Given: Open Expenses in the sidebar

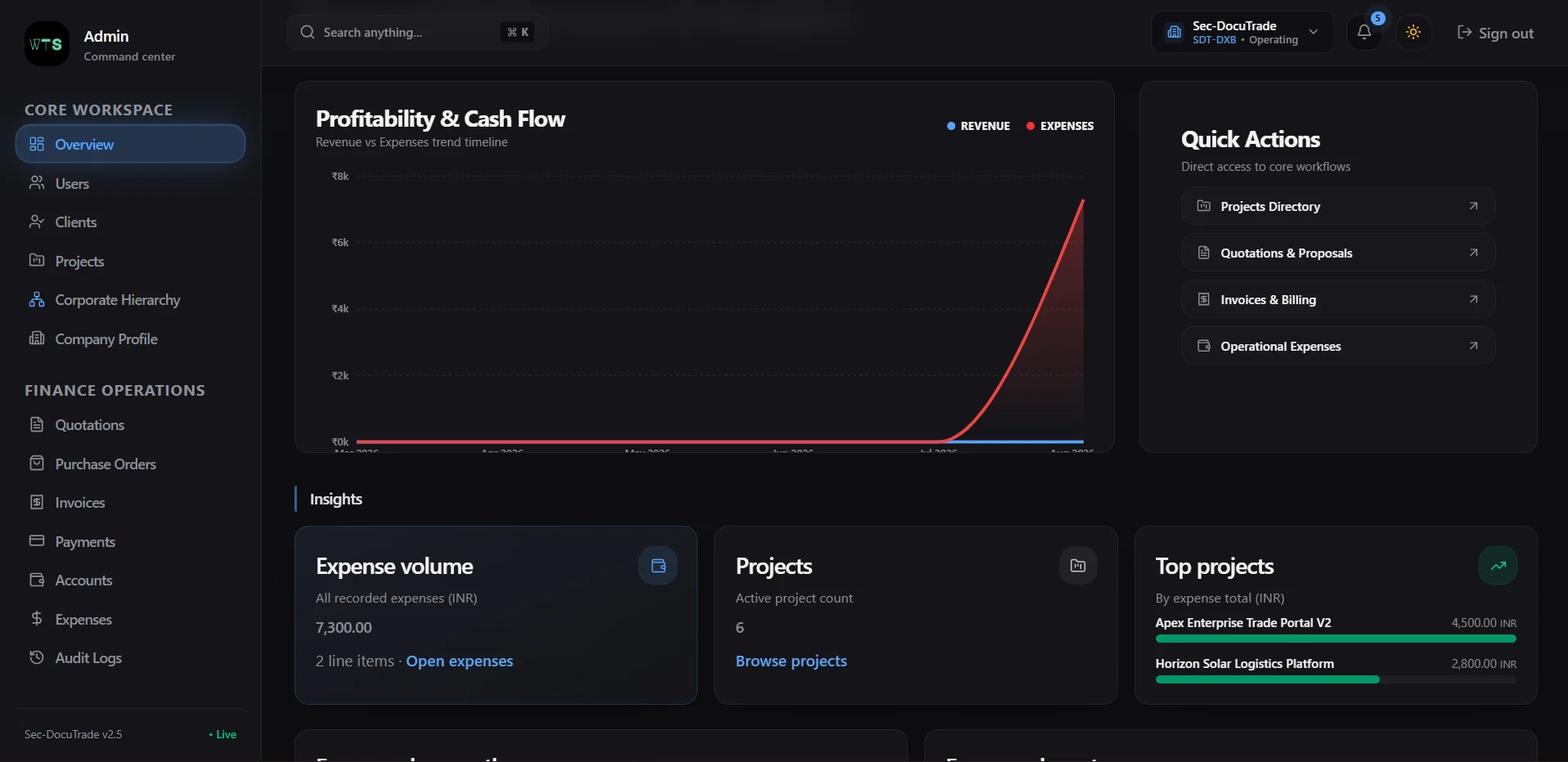Looking at the screenshot, I should 130,620.
